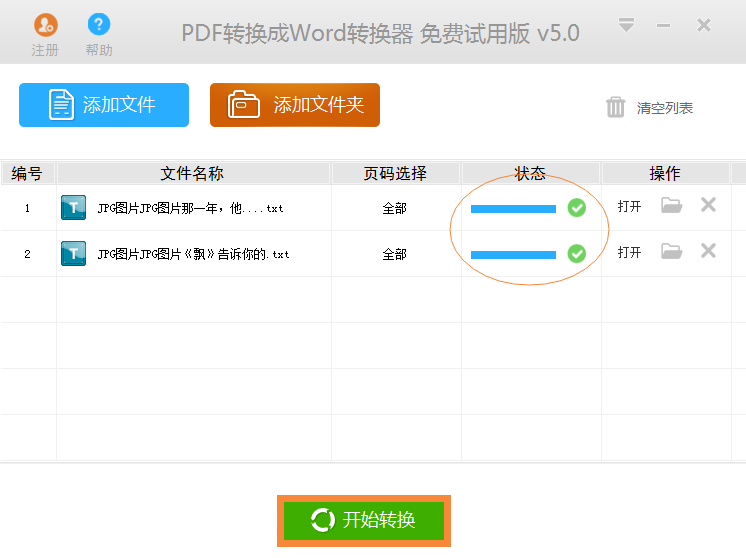Image resolution: width=746 pixels, height=558 pixels.
Task: Click the green checkmark status in row 1
Action: pyautogui.click(x=577, y=207)
